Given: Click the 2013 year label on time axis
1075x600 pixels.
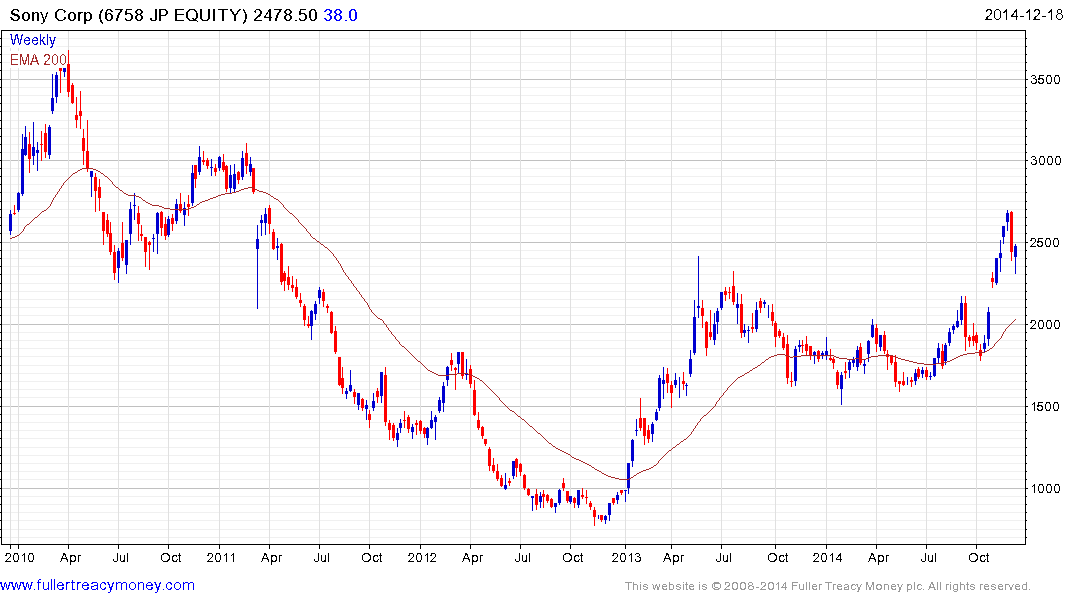Looking at the screenshot, I should click(x=626, y=557).
